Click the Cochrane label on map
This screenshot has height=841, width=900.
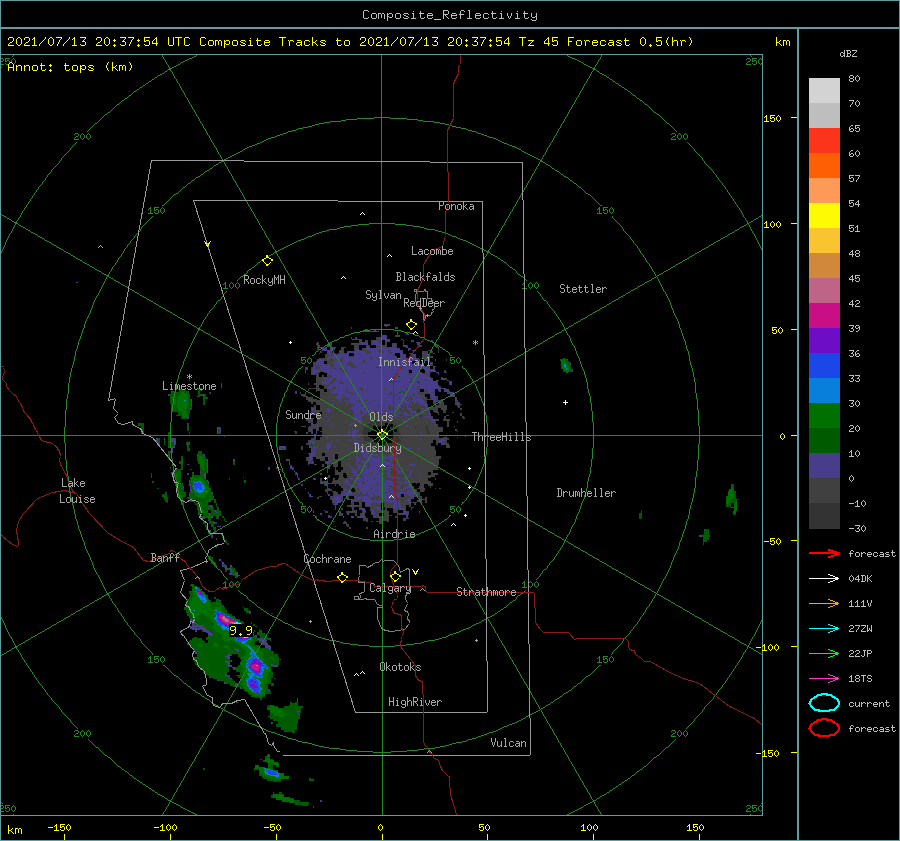pyautogui.click(x=327, y=559)
